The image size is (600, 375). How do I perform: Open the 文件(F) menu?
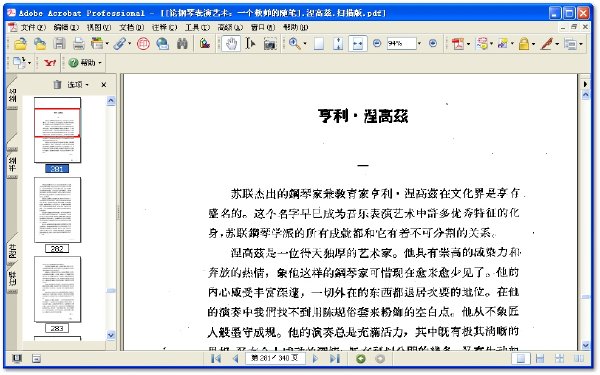pyautogui.click(x=33, y=27)
